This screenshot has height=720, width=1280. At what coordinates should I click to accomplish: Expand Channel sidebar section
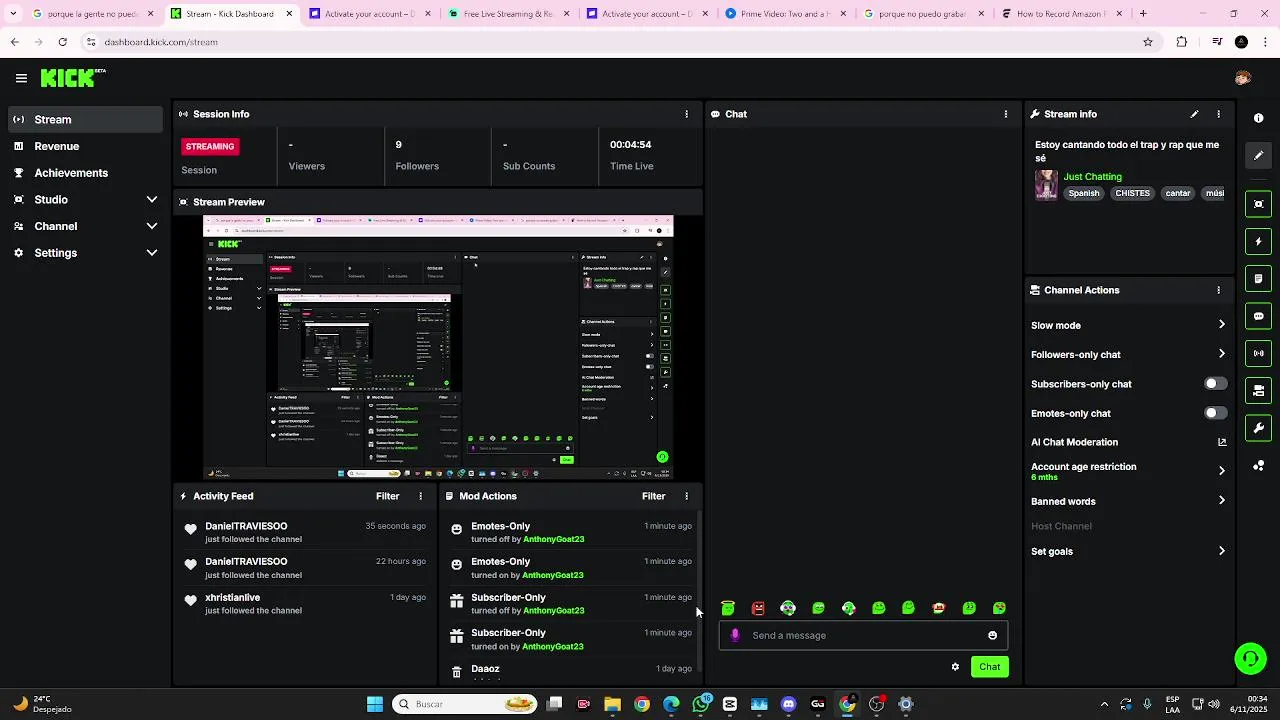point(152,226)
